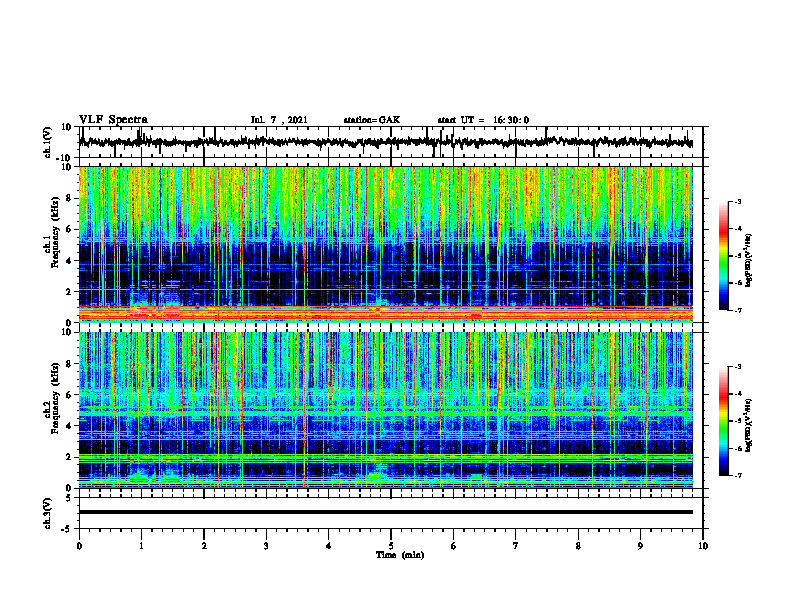Click time axis tick label '3'
792x612 pixels.
(266, 546)
